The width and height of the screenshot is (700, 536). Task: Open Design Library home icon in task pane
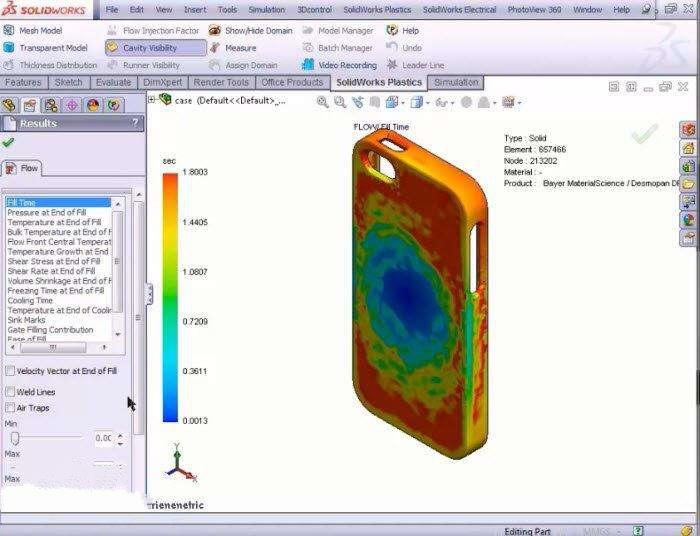(x=688, y=148)
